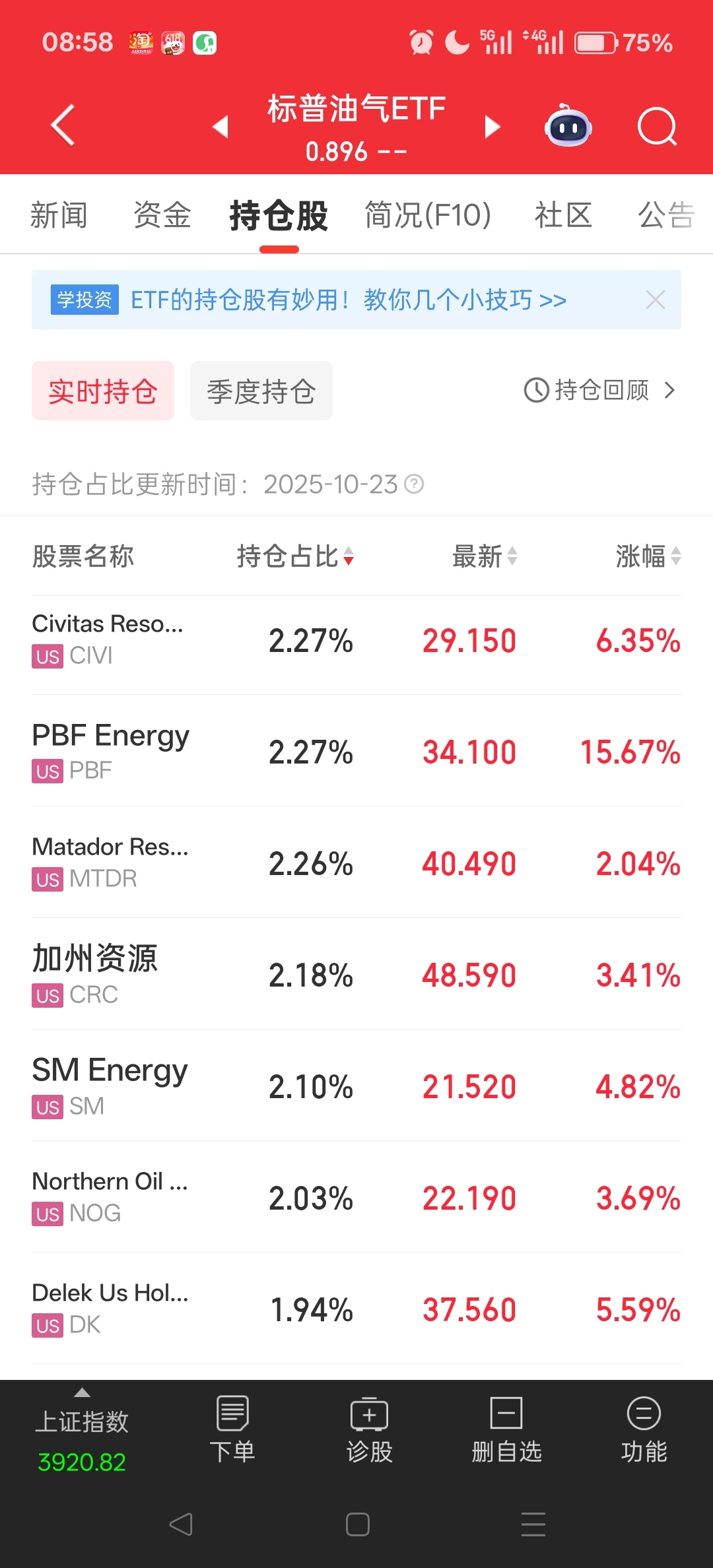Sort by 最新 price column
The width and height of the screenshot is (713, 1568).
485,556
